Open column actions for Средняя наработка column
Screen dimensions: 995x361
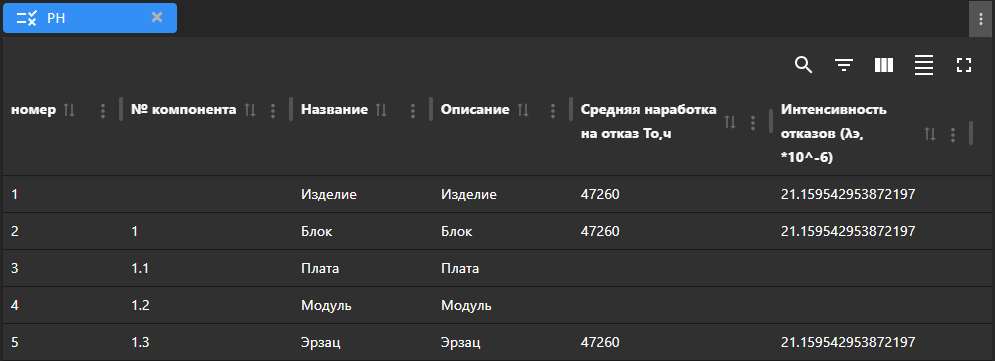(753, 122)
